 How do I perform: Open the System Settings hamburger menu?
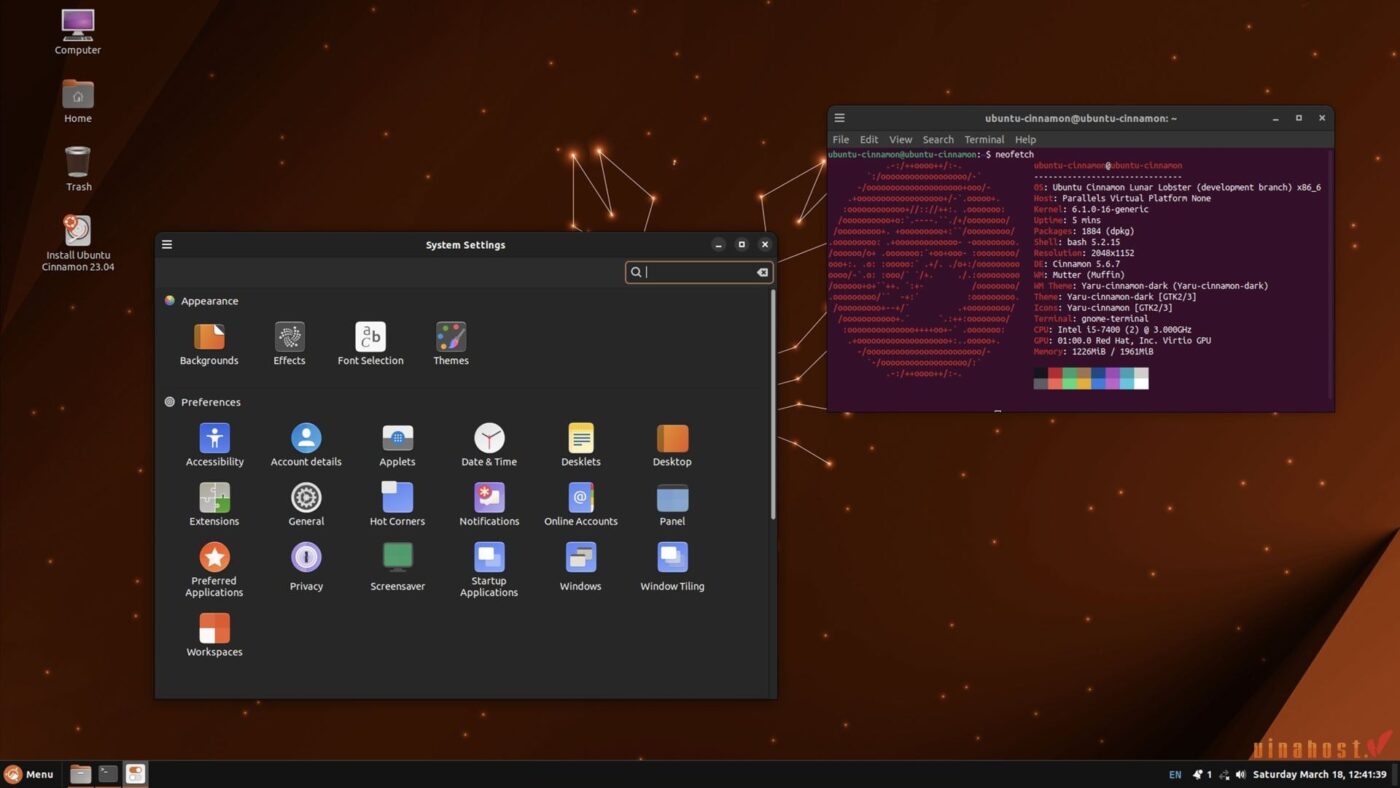point(166,244)
